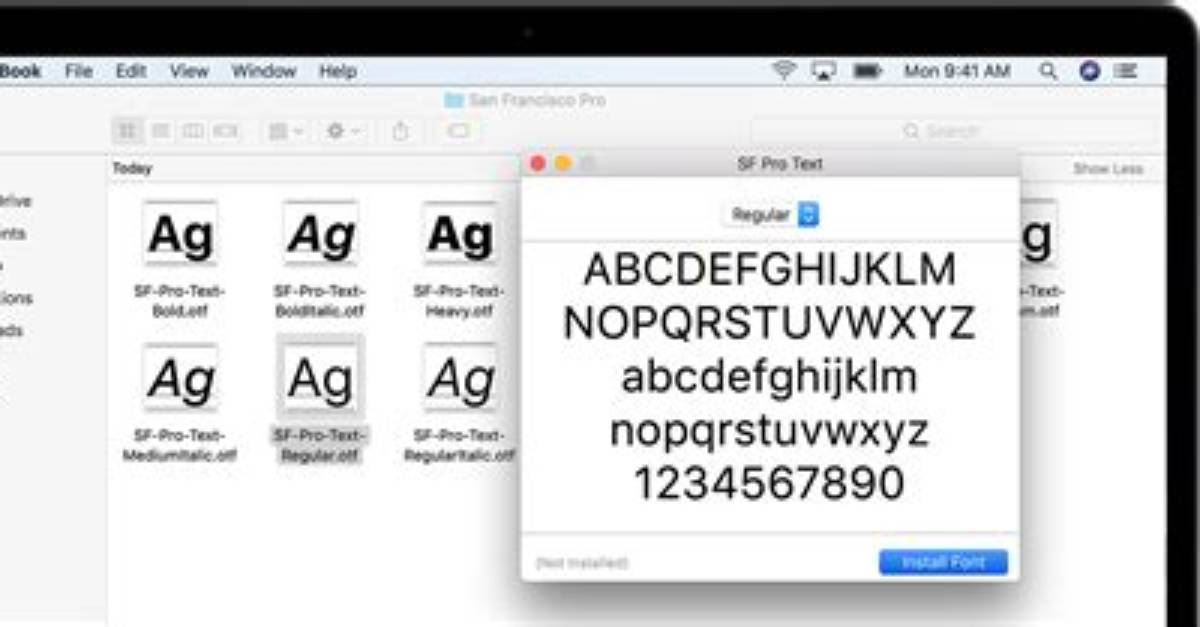Select SF-Pro-Text-MediumItalic.otf font file
The image size is (1200, 627).
coord(180,402)
